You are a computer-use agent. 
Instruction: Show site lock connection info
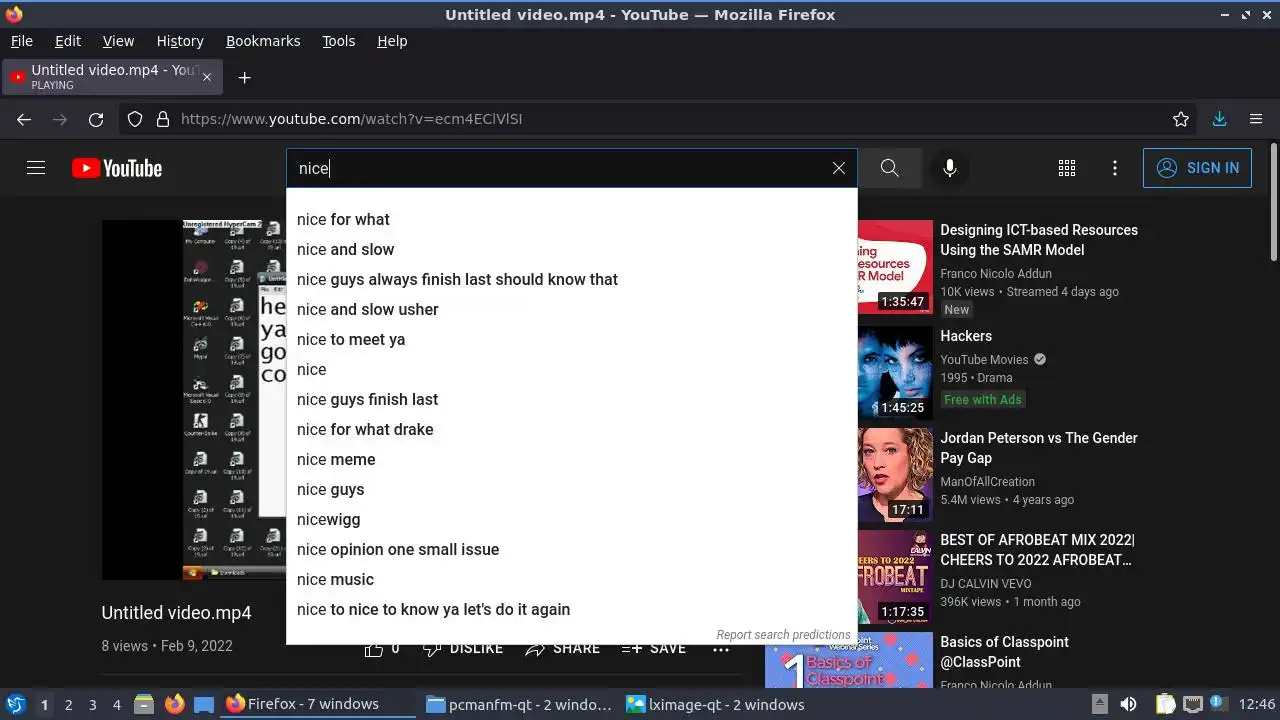click(x=163, y=119)
